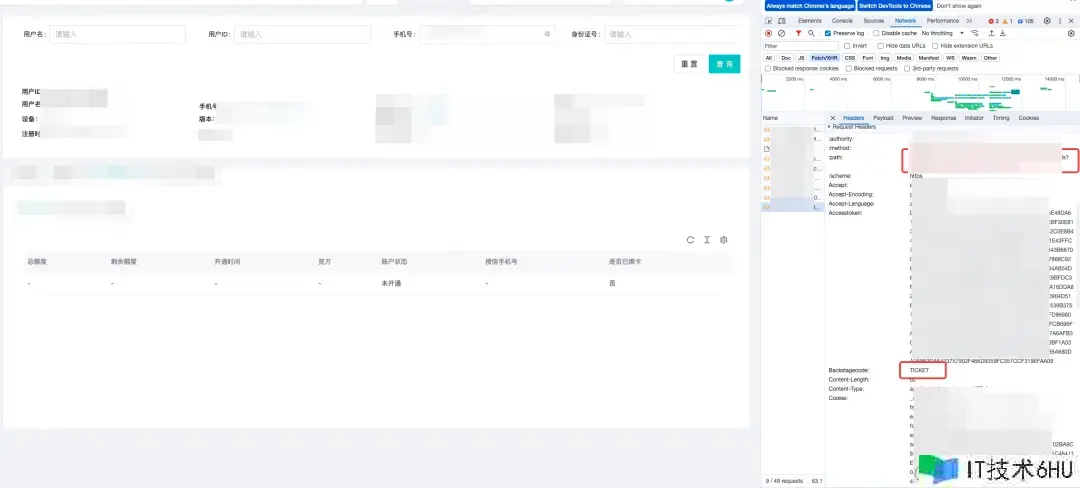Open the Console panel tab
Image resolution: width=1080 pixels, height=488 pixels.
click(x=842, y=21)
